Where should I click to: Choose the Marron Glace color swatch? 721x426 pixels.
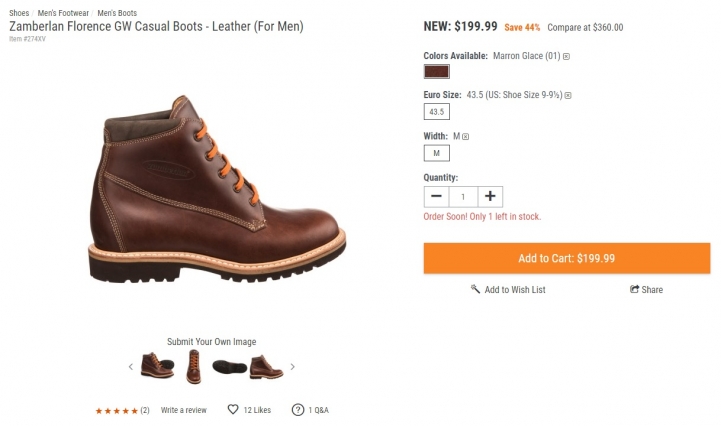[x=436, y=72]
